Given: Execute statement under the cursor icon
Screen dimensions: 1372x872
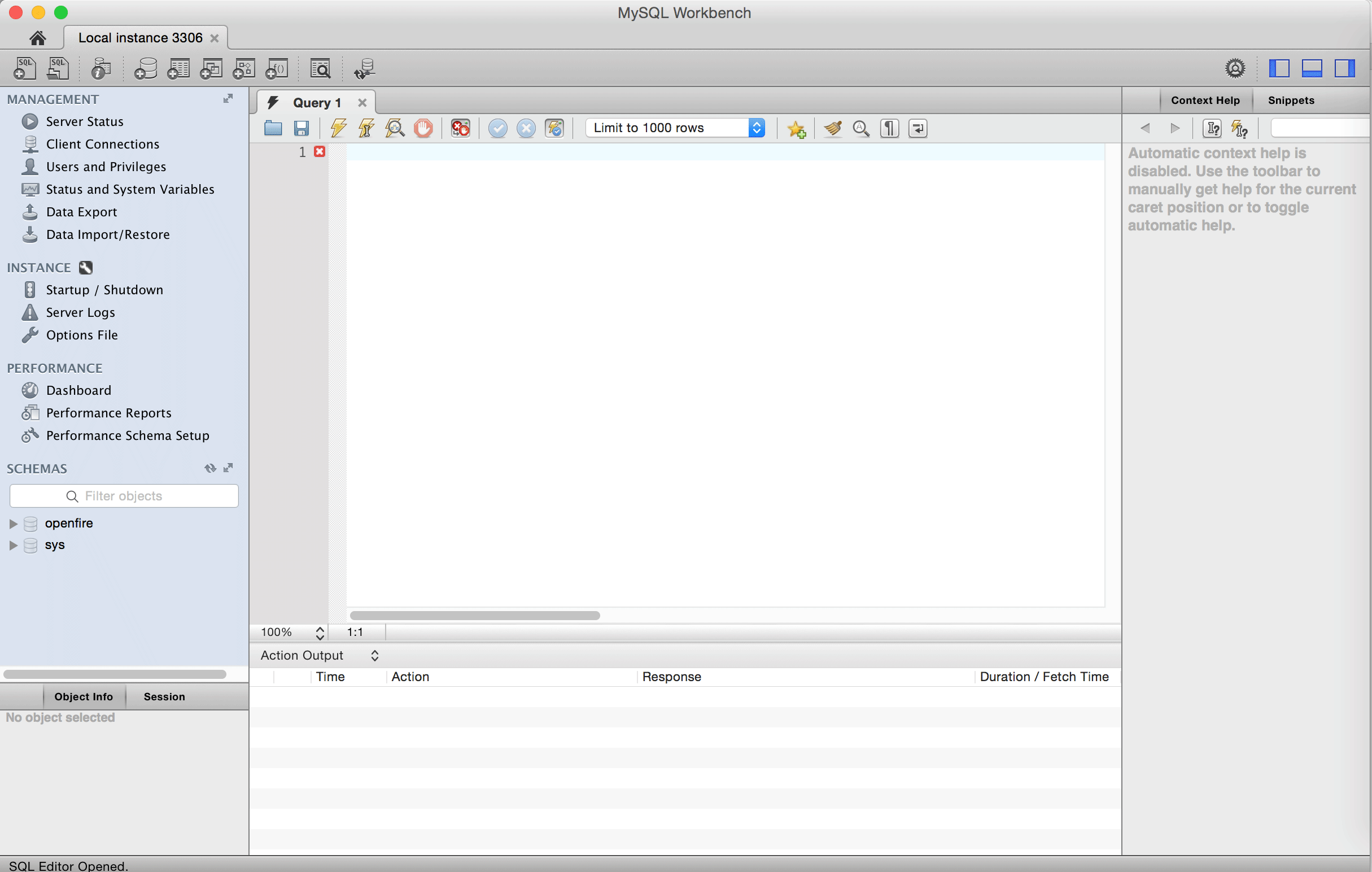Looking at the screenshot, I should [x=366, y=128].
